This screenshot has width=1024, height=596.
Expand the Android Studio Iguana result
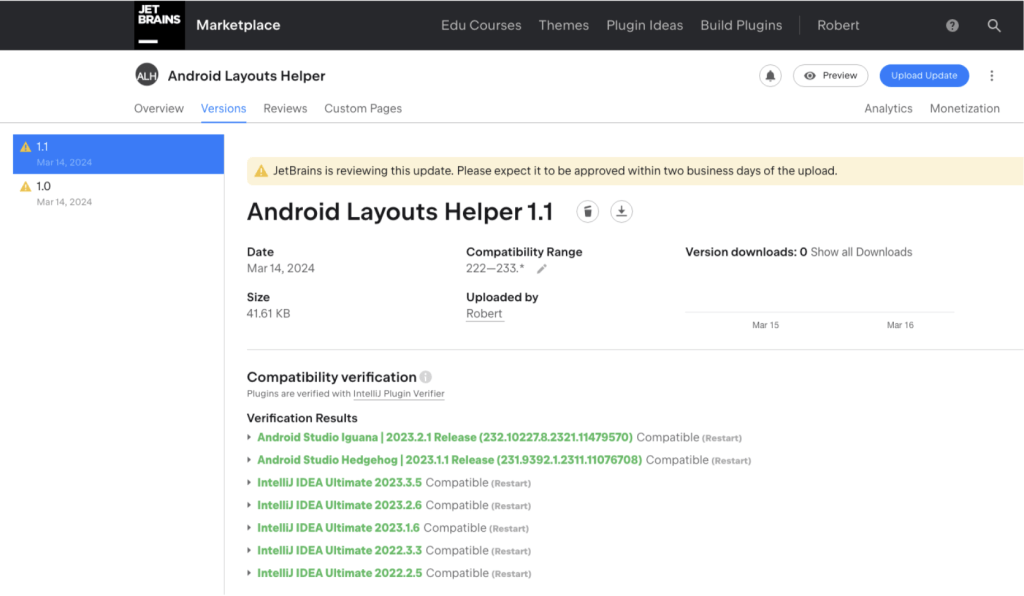(249, 437)
